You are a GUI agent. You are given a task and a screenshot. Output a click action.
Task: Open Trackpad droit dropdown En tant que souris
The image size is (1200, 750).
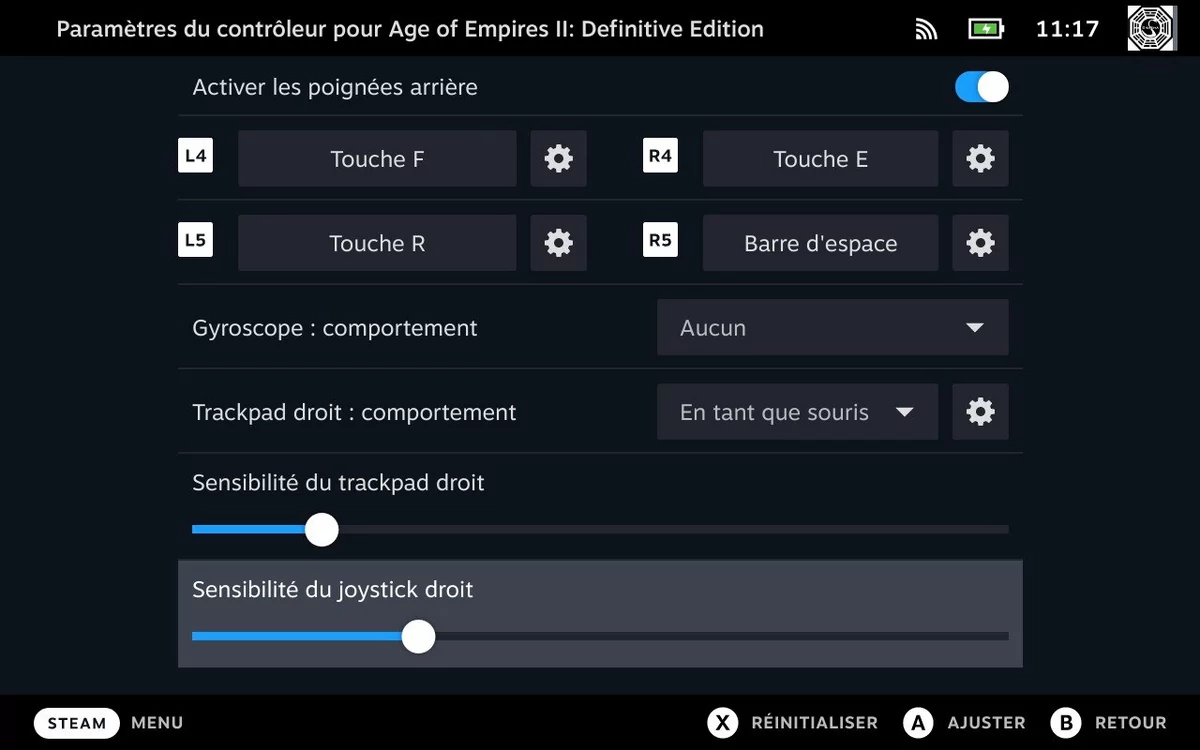(x=797, y=412)
